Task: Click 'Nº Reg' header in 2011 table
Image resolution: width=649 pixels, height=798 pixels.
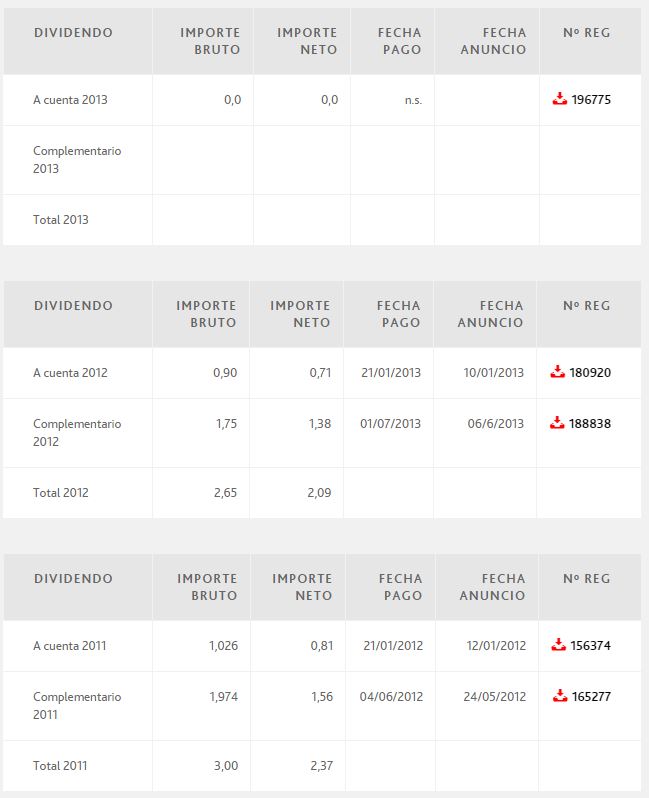Action: coord(586,579)
